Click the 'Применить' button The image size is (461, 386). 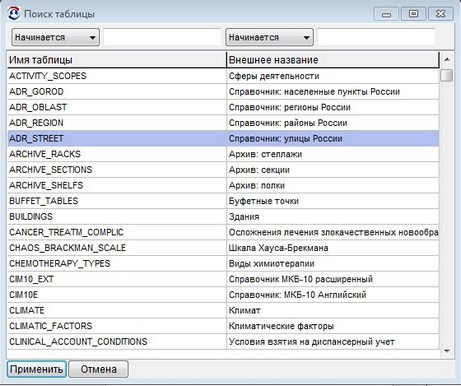coord(36,369)
